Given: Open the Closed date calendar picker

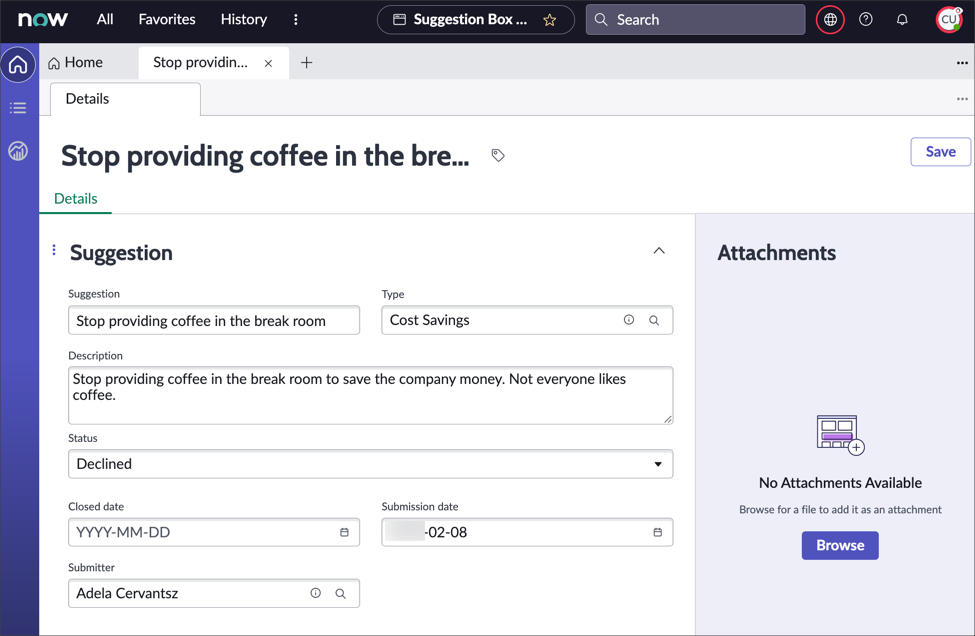Looking at the screenshot, I should tap(346, 532).
